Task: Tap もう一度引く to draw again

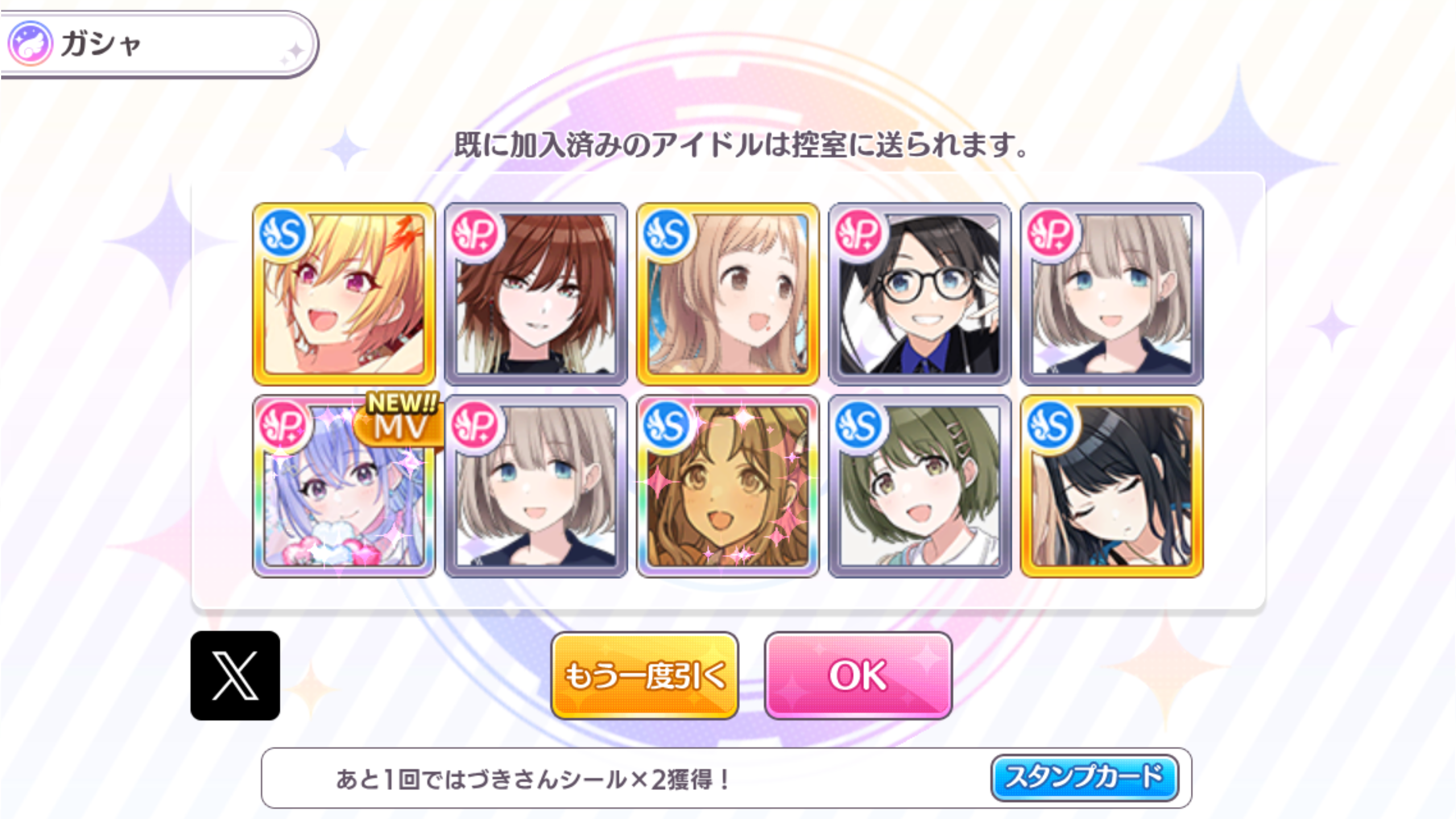Action: click(x=644, y=675)
